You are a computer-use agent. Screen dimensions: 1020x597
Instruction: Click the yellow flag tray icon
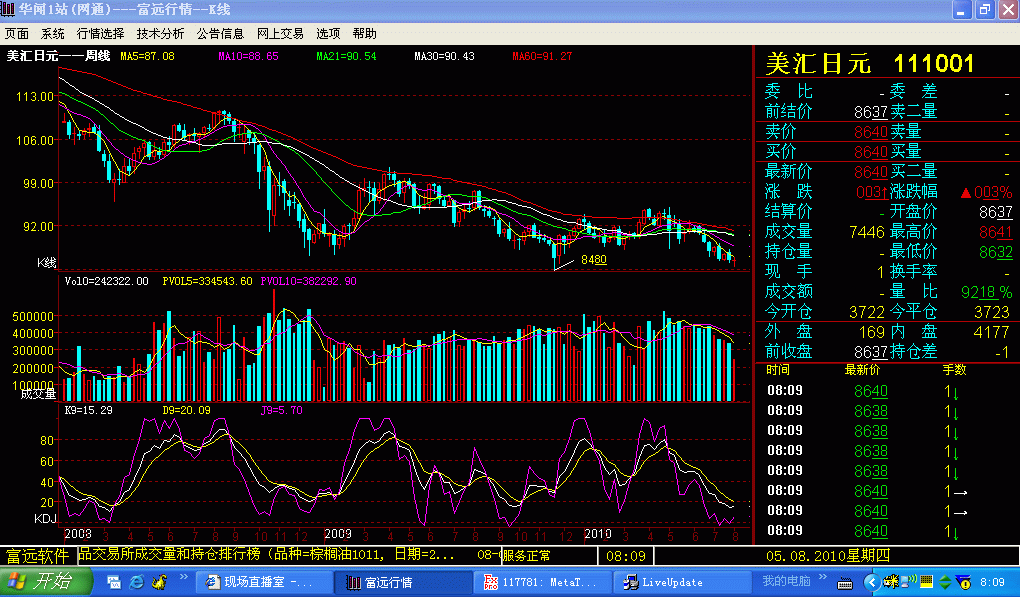[927, 581]
